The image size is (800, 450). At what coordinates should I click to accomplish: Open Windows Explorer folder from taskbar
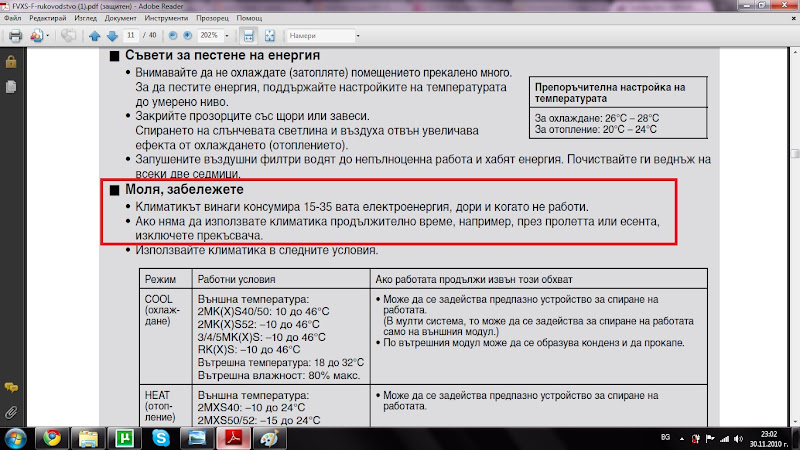(88, 439)
